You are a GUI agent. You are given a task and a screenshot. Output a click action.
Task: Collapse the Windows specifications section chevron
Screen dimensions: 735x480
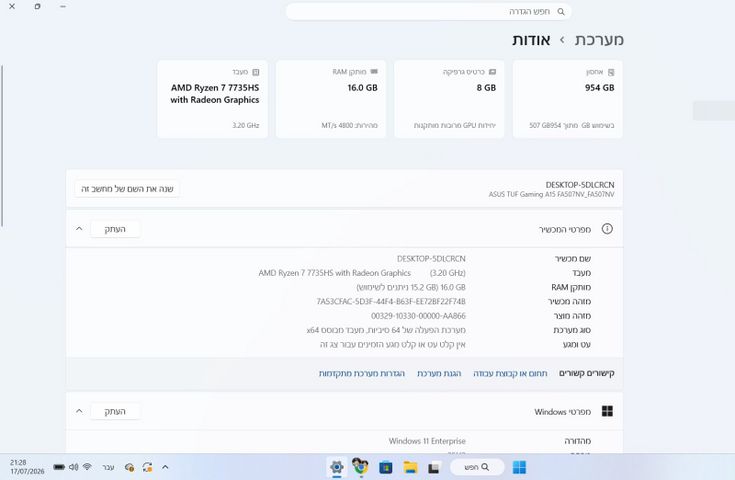click(79, 411)
